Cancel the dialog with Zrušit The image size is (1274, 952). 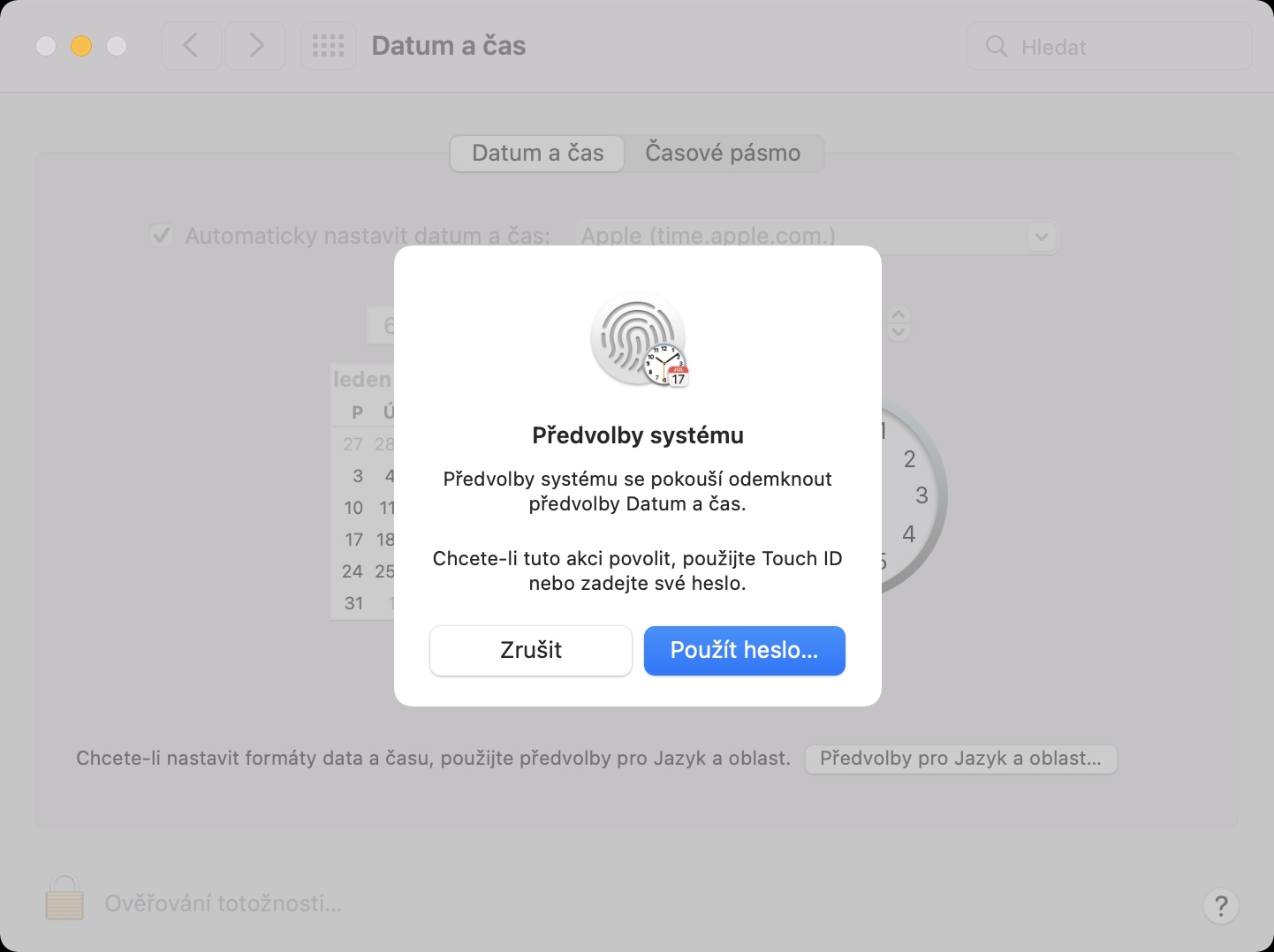click(x=531, y=651)
